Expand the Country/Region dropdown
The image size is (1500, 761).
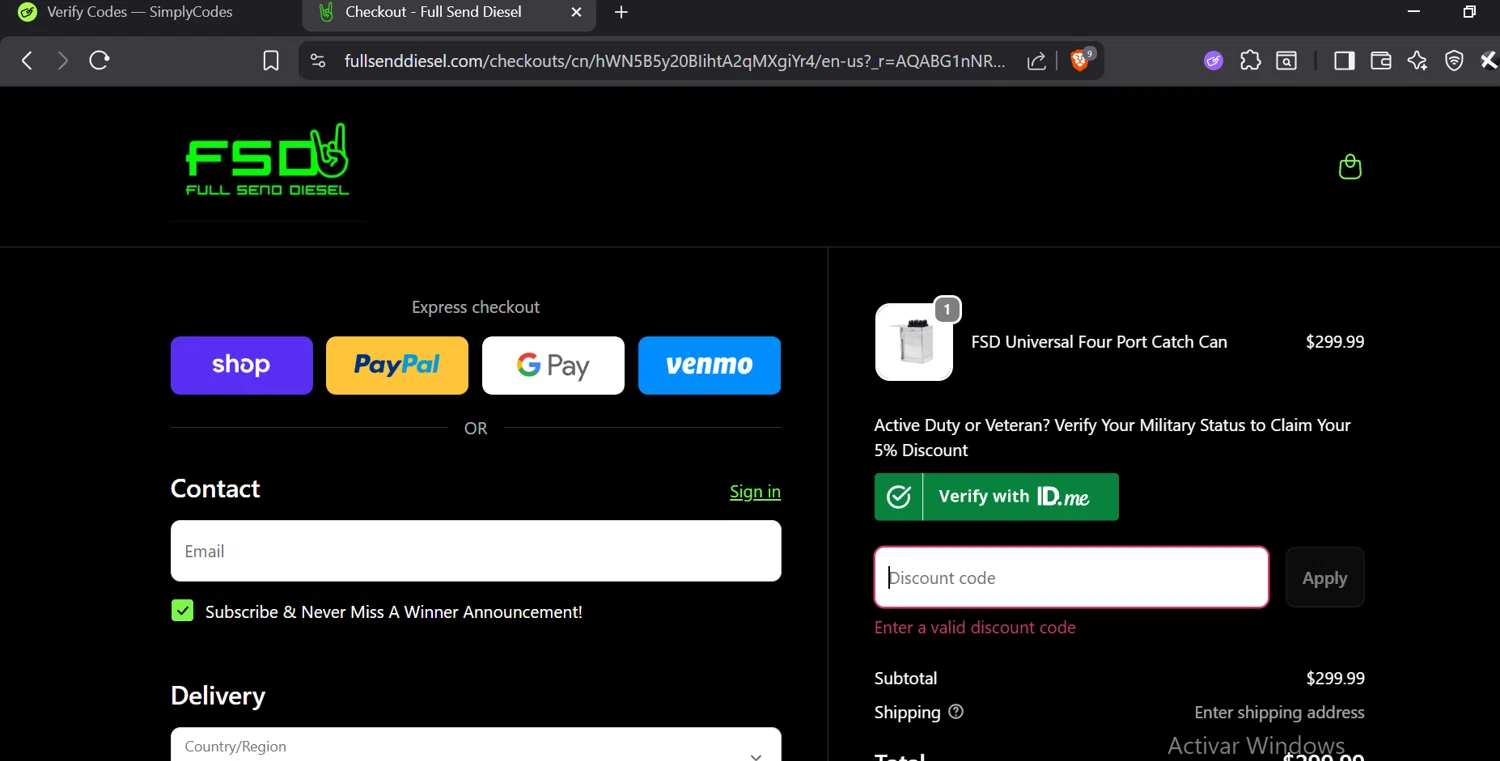click(x=476, y=745)
